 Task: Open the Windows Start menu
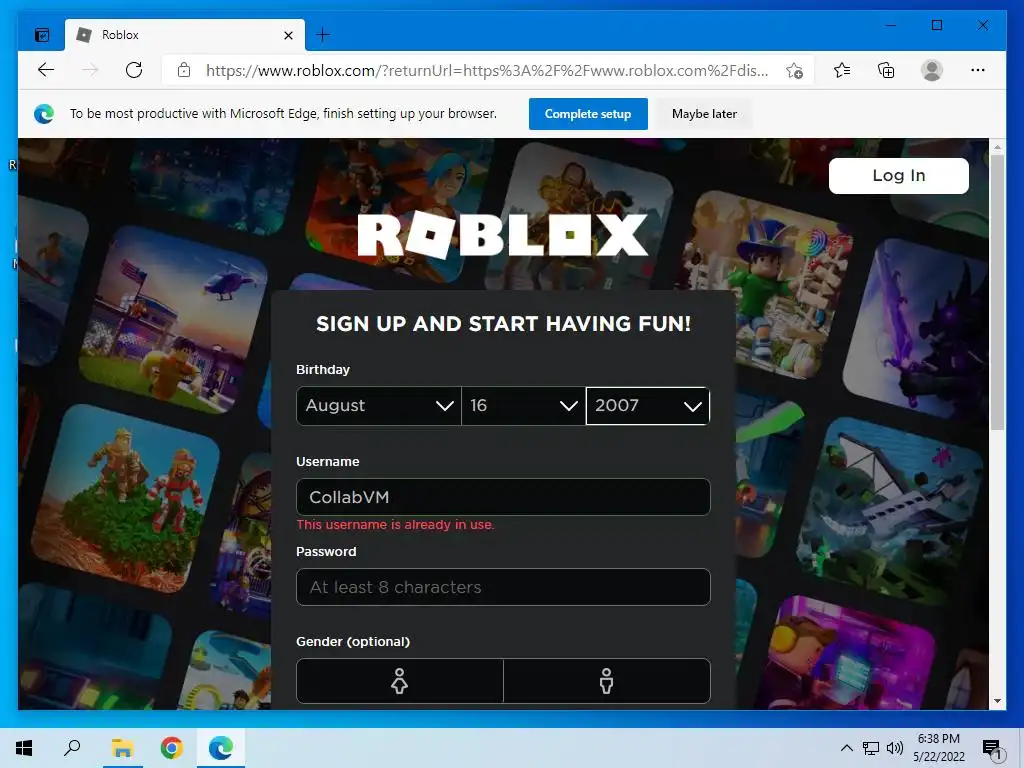[24, 748]
